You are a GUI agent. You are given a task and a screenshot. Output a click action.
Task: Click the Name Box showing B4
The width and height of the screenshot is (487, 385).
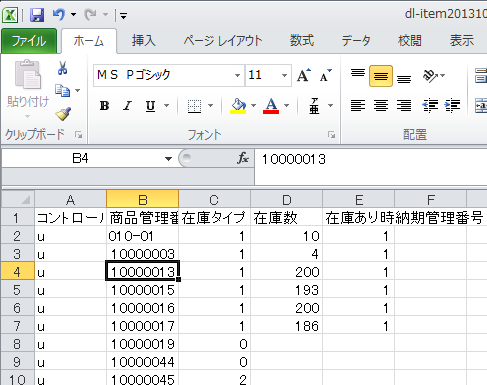(81, 159)
